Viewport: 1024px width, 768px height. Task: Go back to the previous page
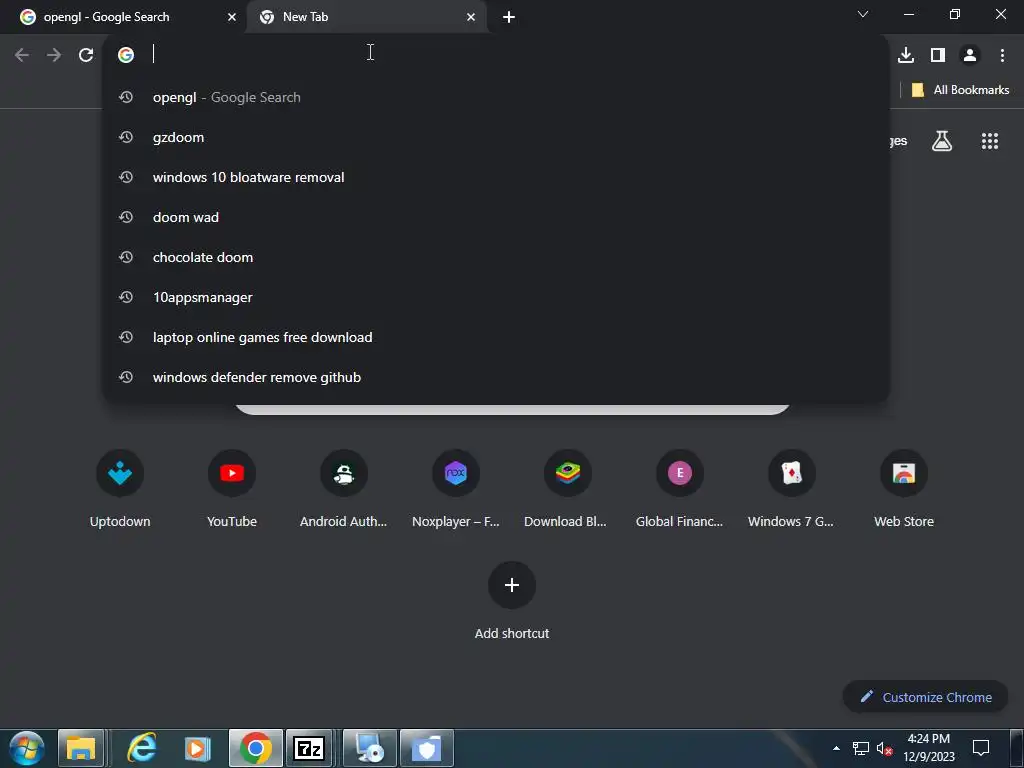22,55
